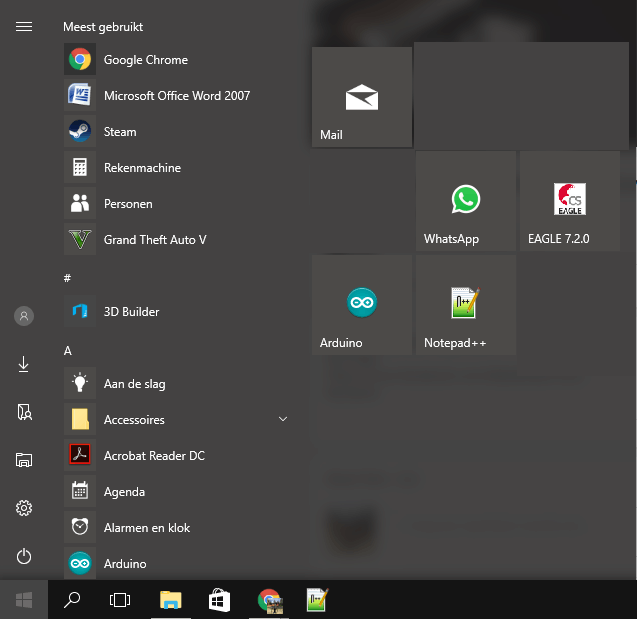Switch to Notepad++ on the taskbar
This screenshot has width=637, height=619.
click(x=317, y=600)
